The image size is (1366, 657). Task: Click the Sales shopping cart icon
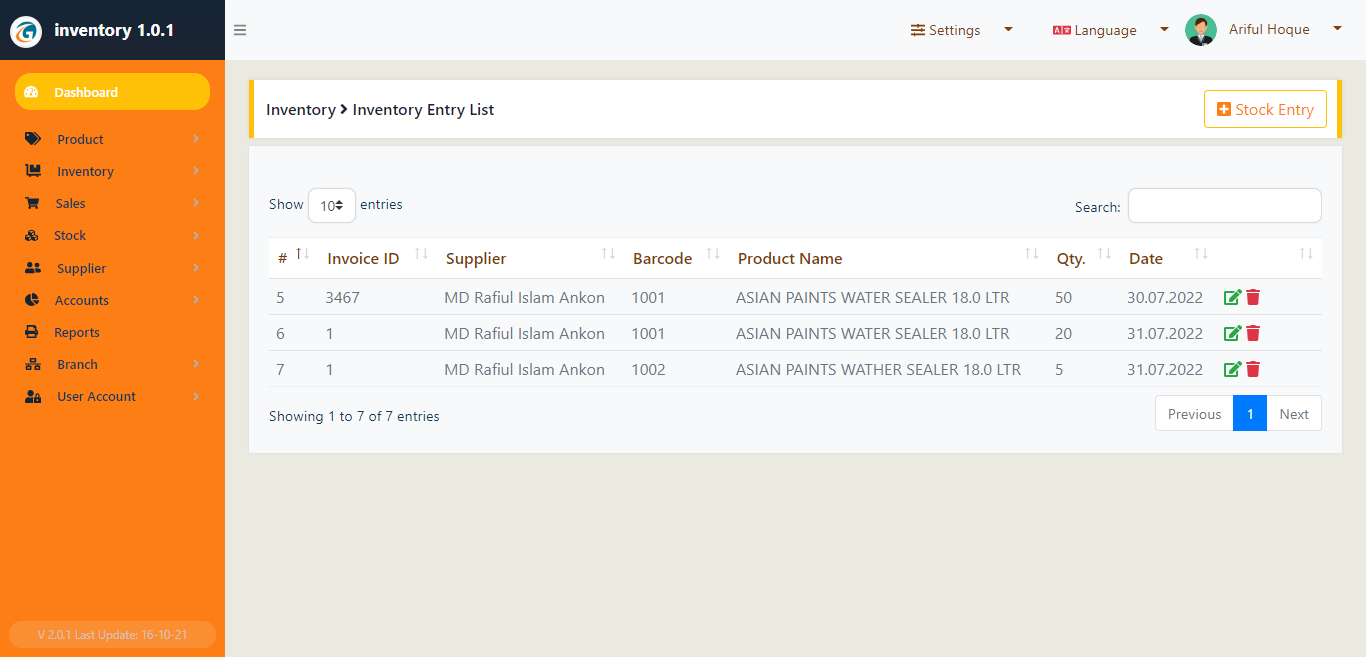(x=32, y=203)
